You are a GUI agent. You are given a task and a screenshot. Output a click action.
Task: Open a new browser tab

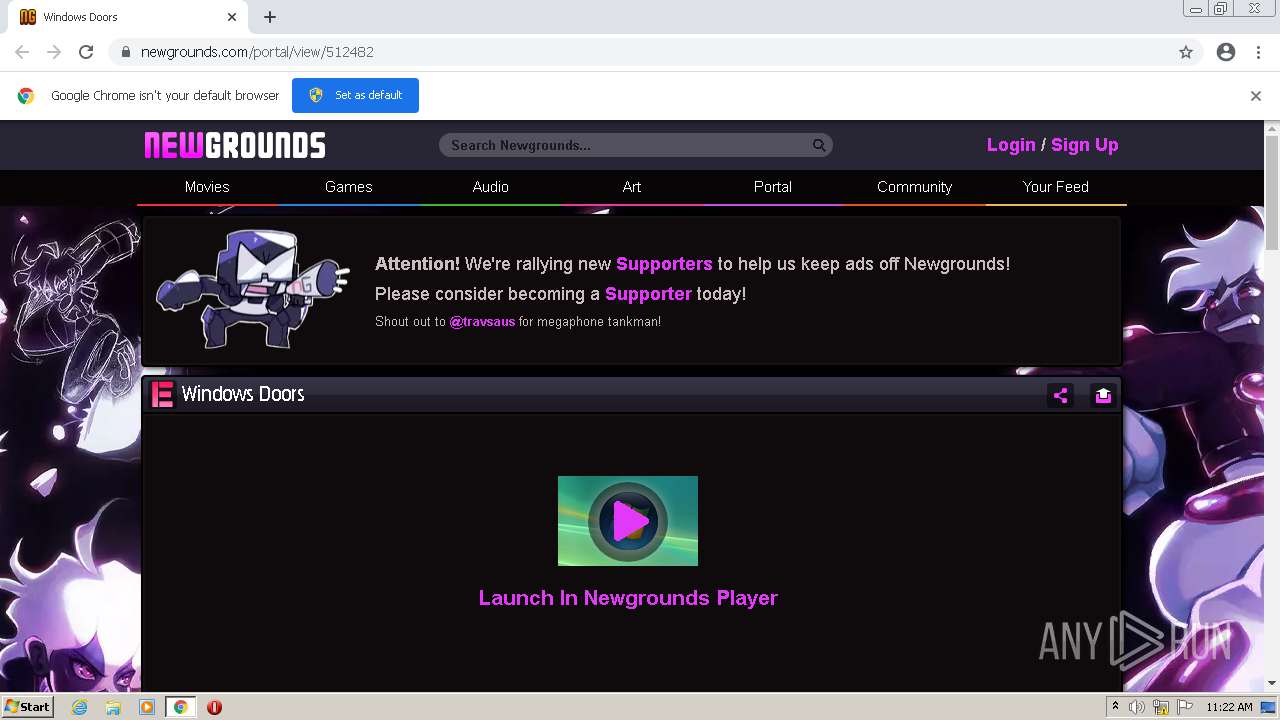coord(270,17)
